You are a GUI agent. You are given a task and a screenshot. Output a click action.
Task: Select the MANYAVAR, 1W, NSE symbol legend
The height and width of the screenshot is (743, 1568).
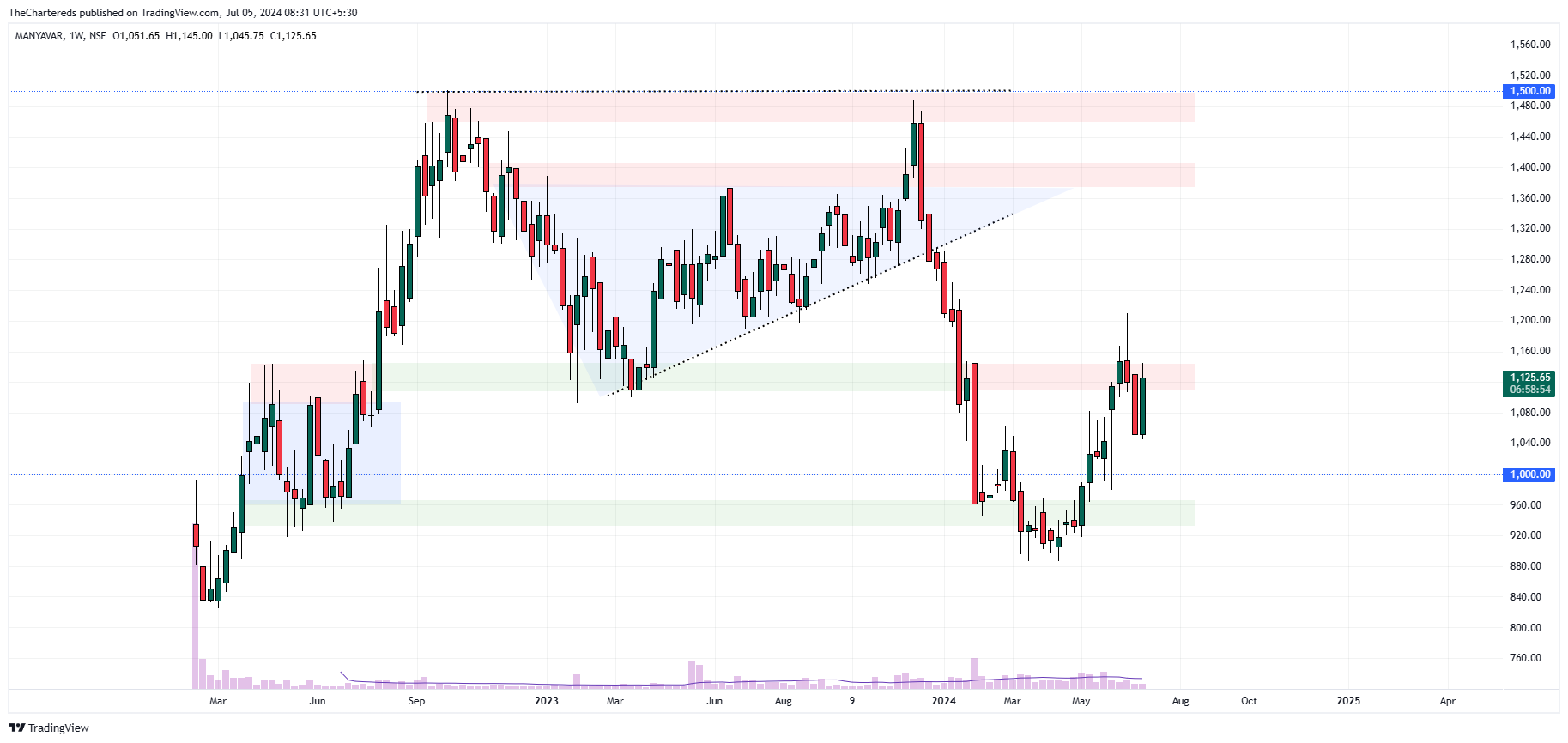[x=61, y=36]
